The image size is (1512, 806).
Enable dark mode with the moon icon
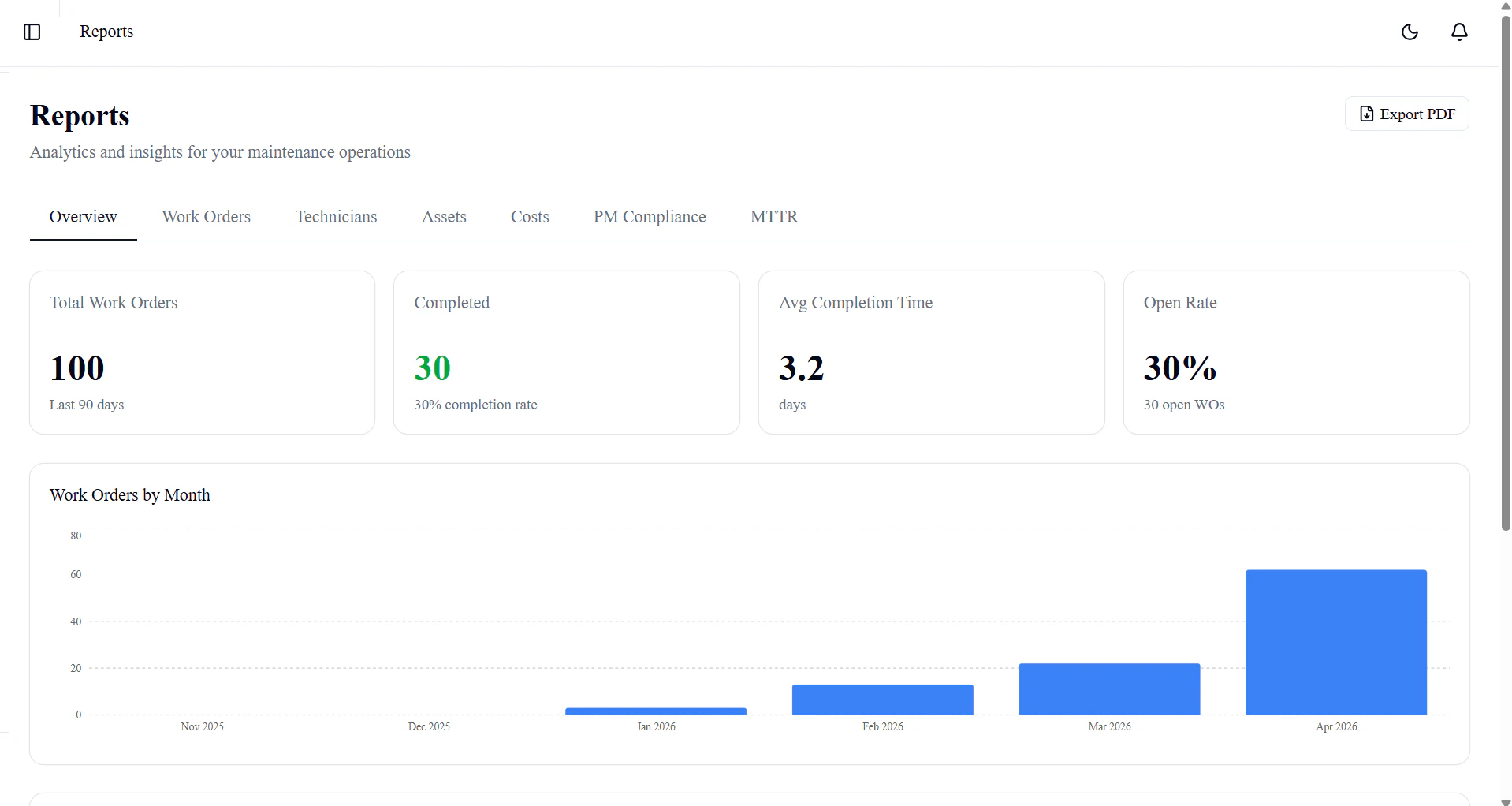pos(1410,32)
